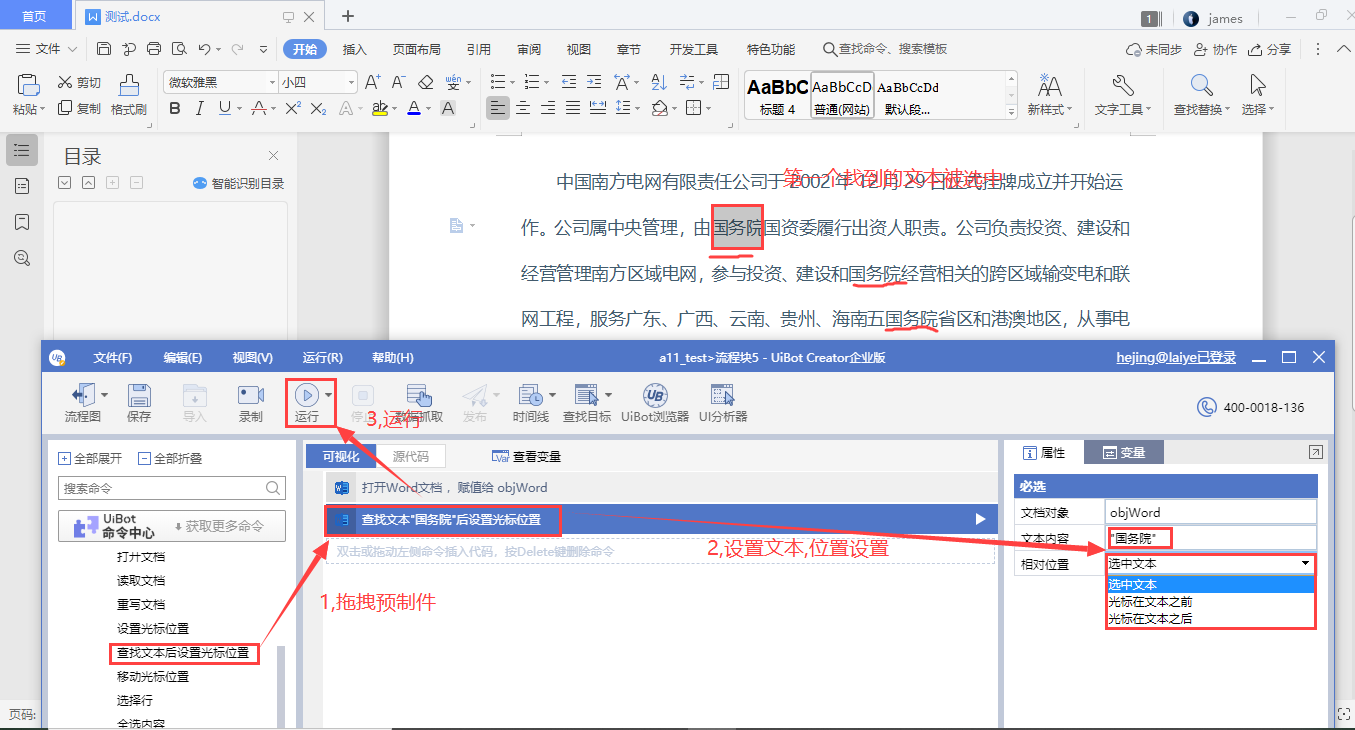Viewport: 1355px width, 730px height.
Task: Open the 文件 menu dropdown
Action: (47, 49)
